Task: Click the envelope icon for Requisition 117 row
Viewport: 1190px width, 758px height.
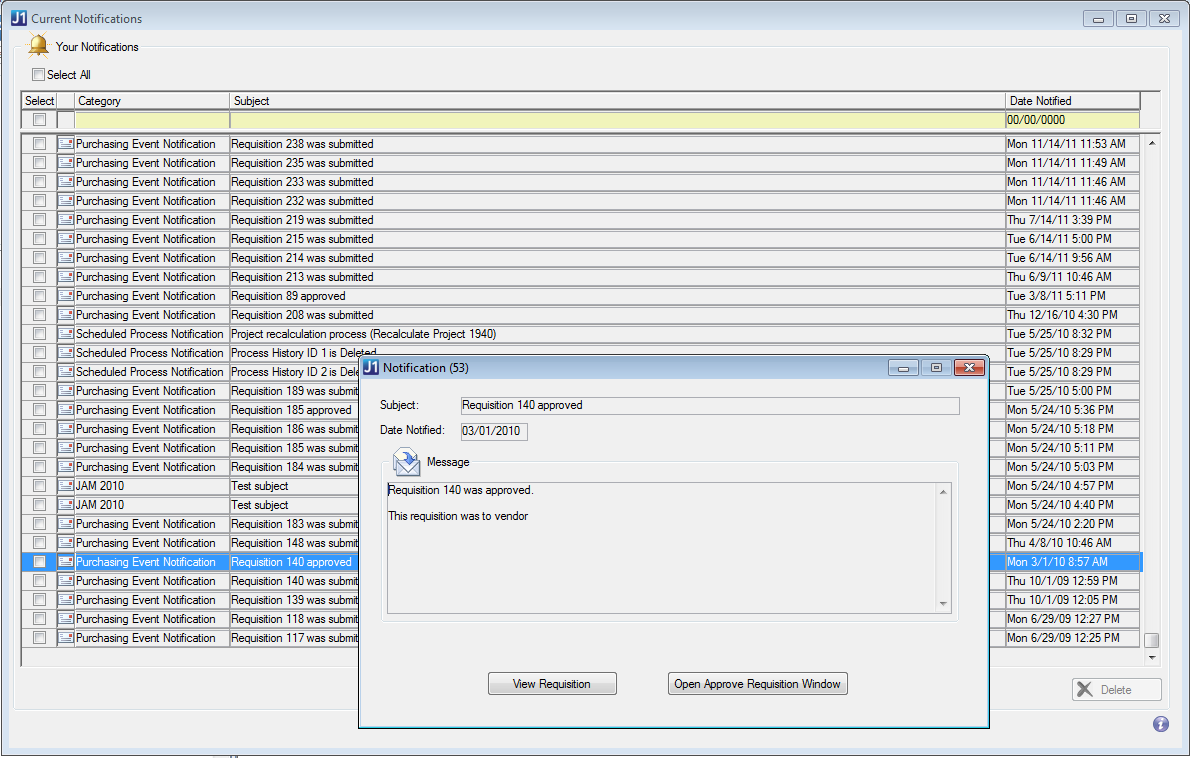Action: pos(66,638)
